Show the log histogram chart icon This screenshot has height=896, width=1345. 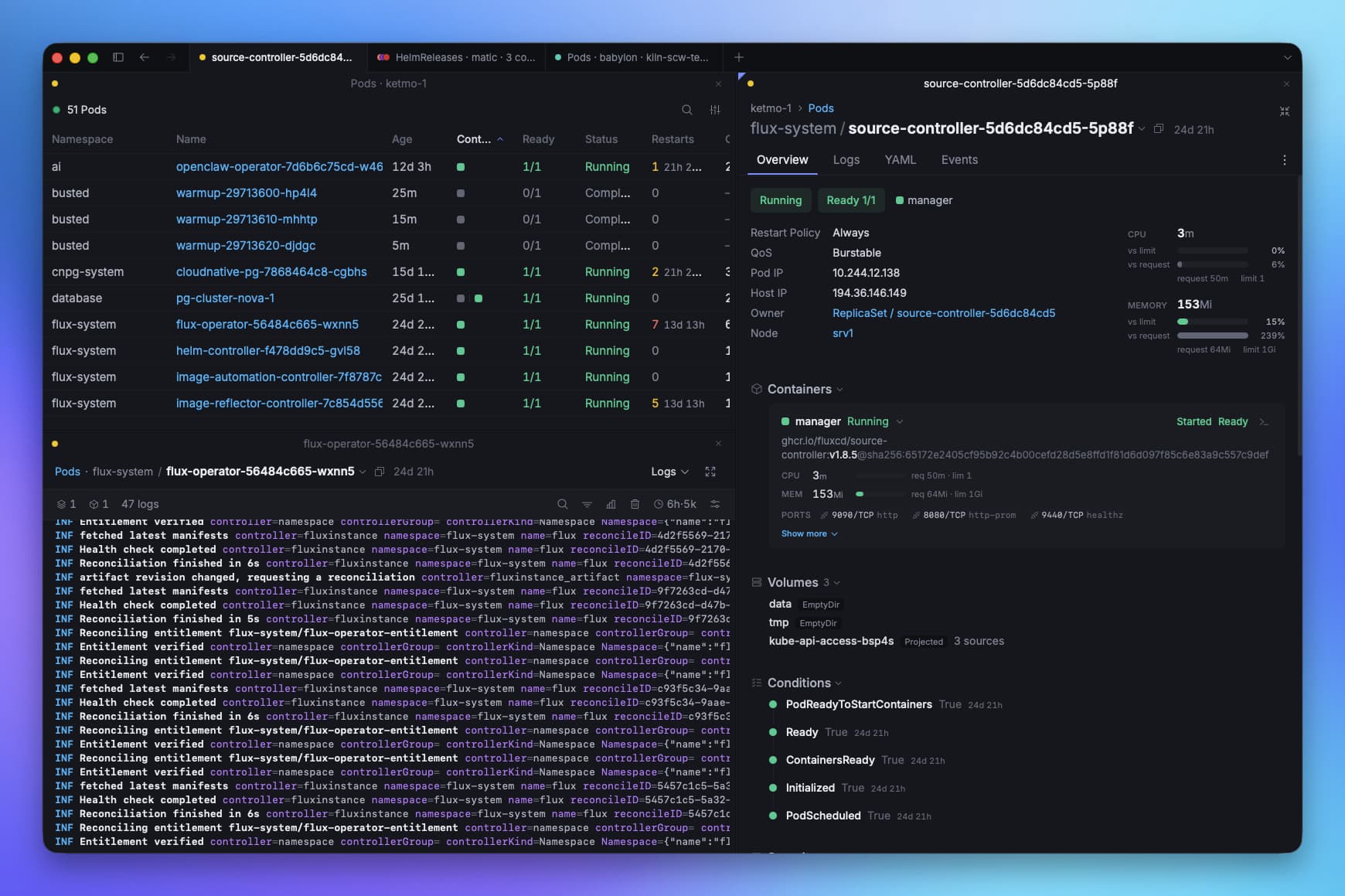[x=611, y=504]
